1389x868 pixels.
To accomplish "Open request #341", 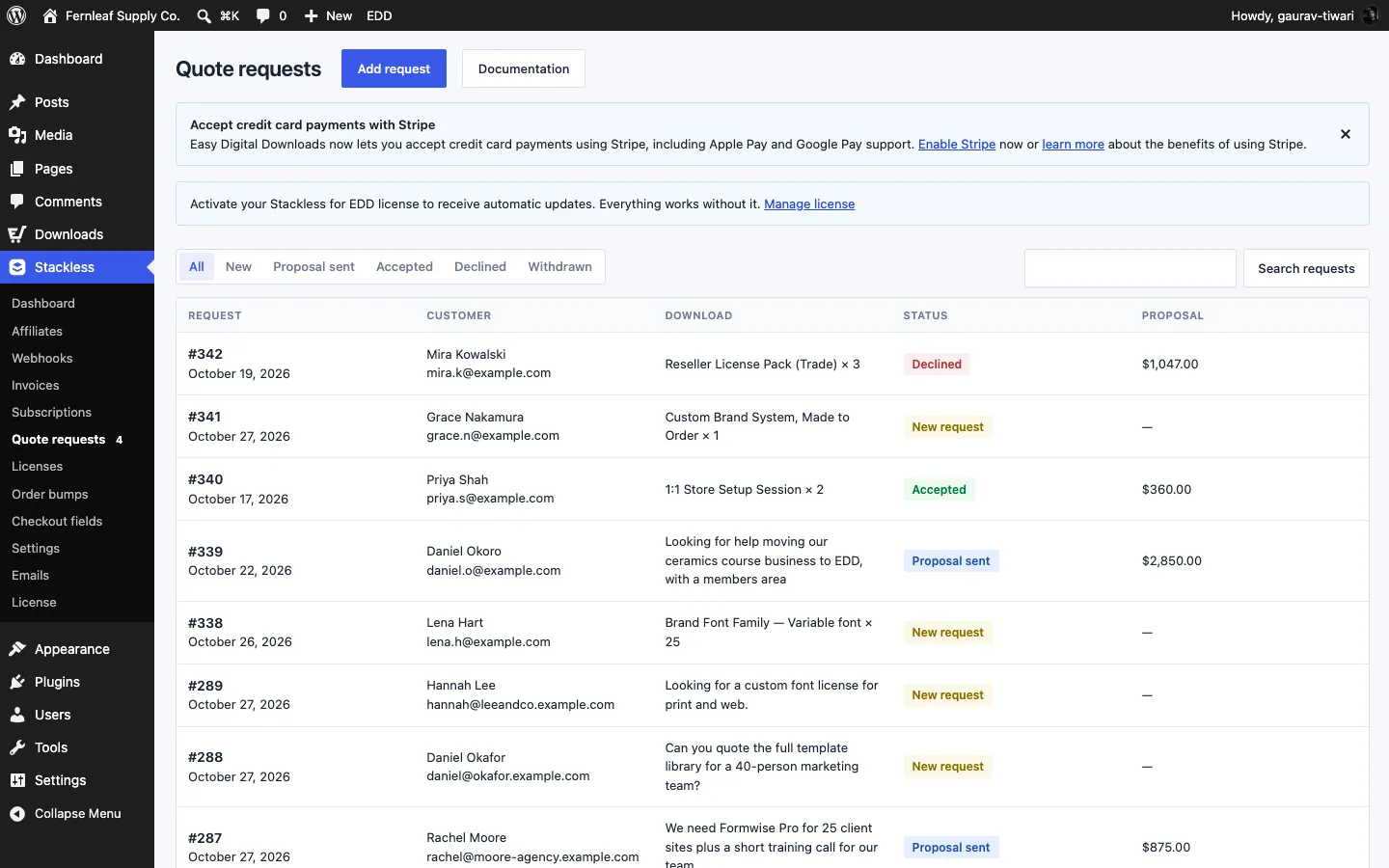I will pyautogui.click(x=204, y=417).
